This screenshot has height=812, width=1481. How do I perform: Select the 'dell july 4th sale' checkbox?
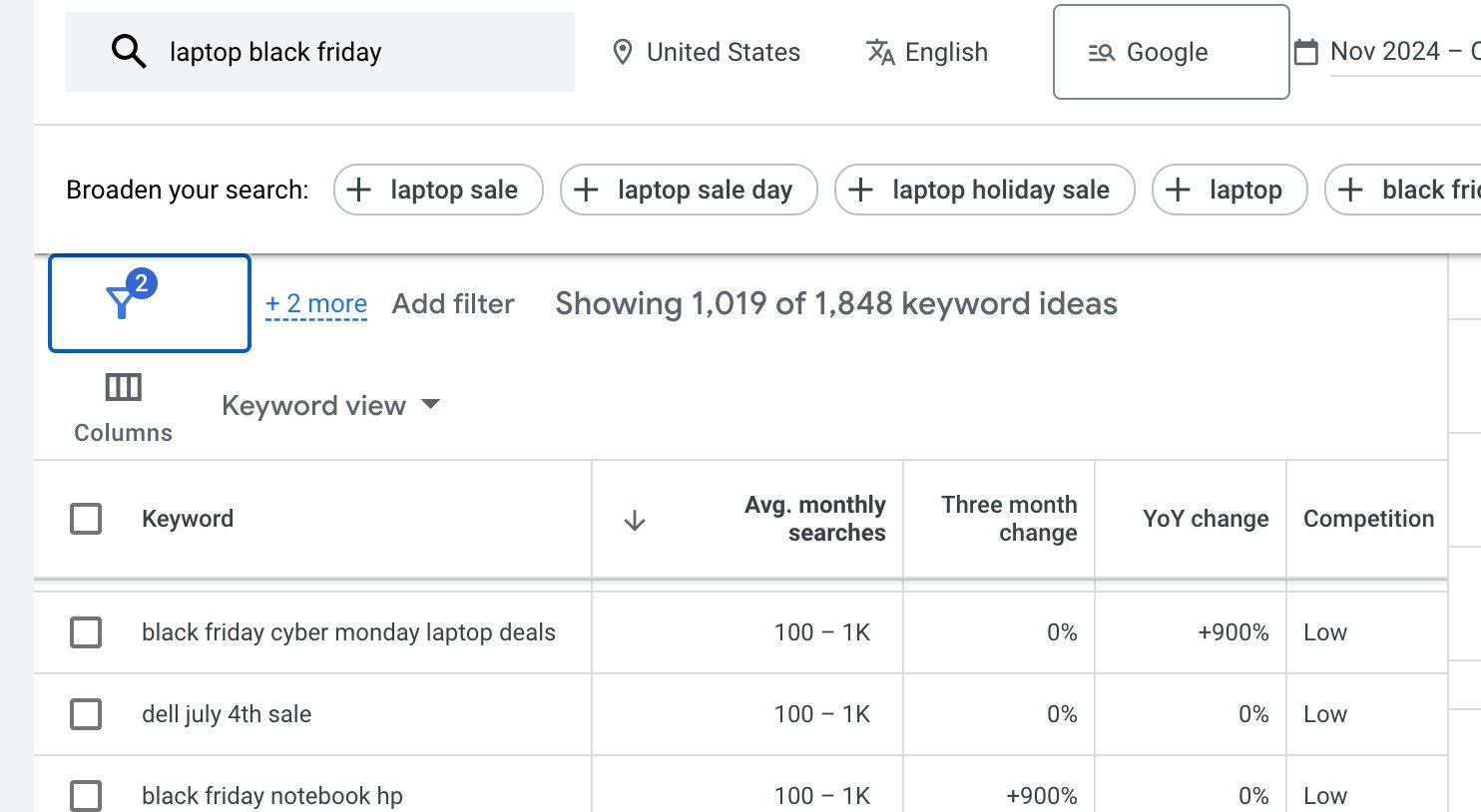tap(86, 714)
